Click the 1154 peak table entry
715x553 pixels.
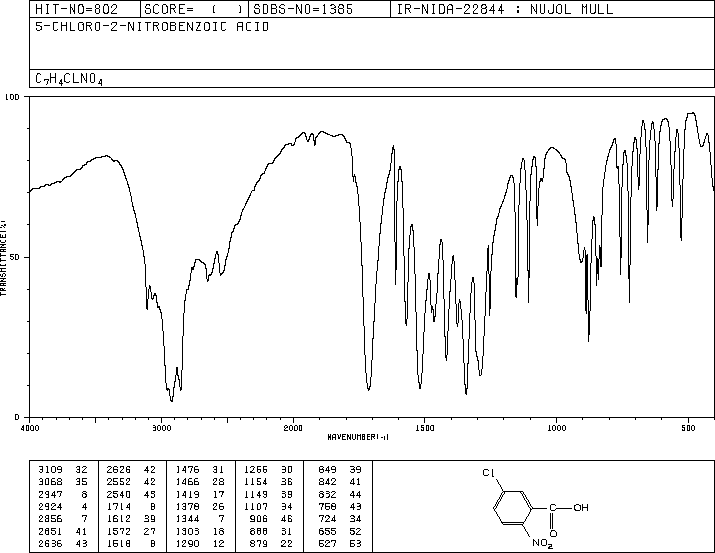256,482
